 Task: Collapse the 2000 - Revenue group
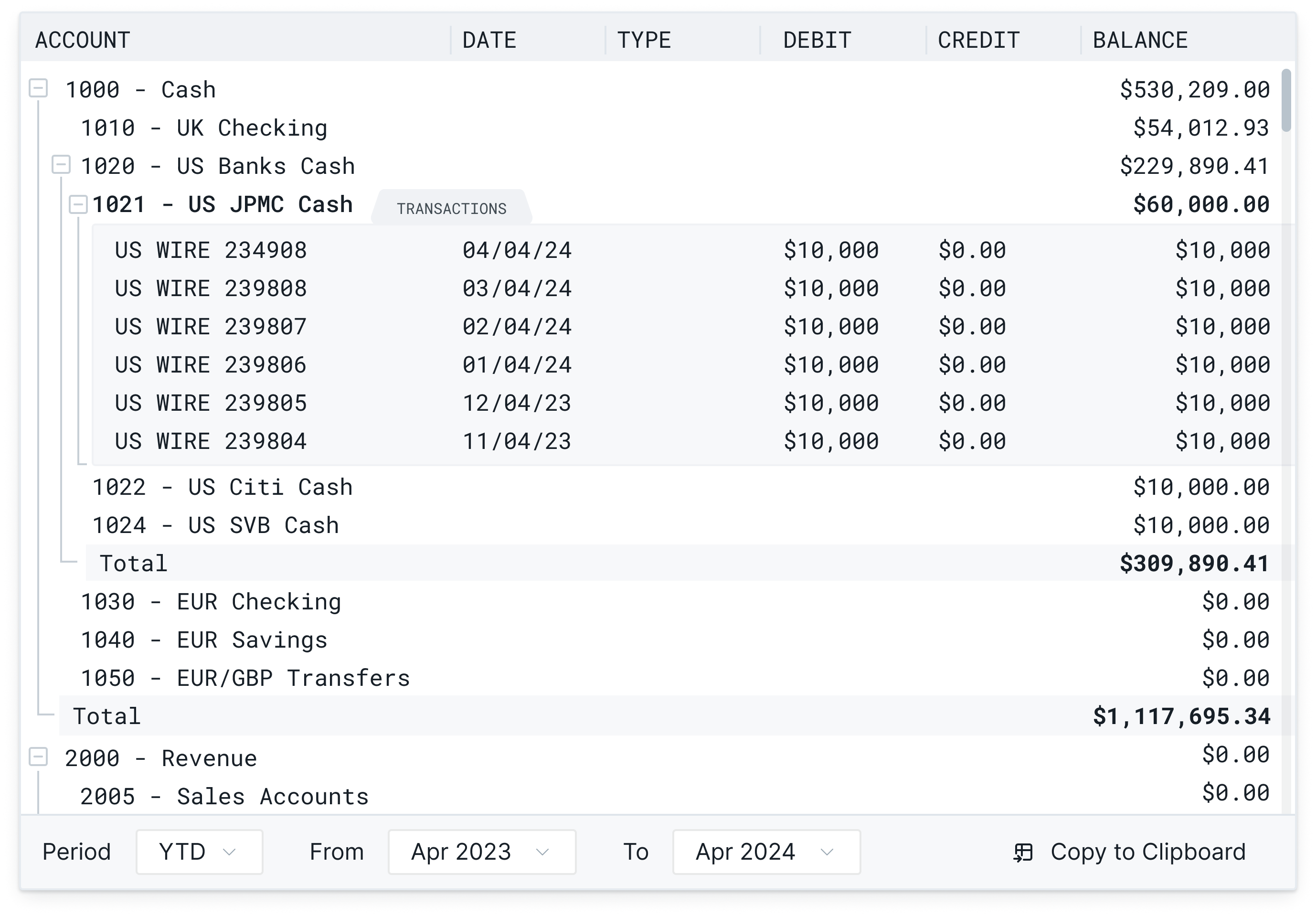coord(38,757)
